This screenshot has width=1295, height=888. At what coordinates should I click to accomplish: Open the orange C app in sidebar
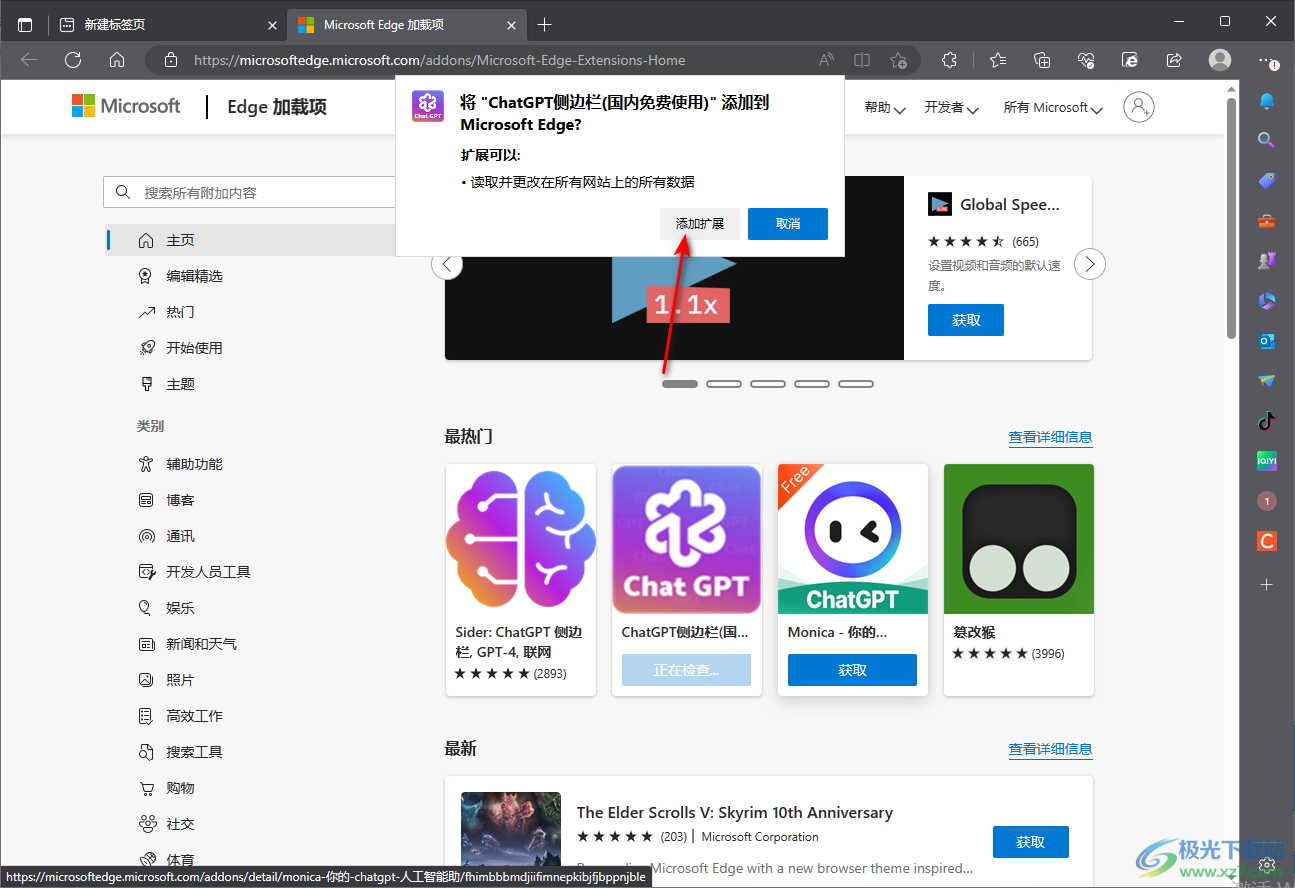(1267, 541)
